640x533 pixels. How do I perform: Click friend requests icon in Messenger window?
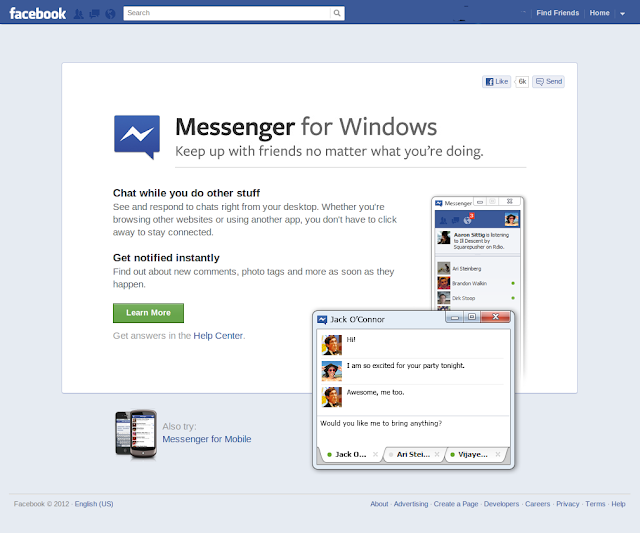[x=443, y=221]
